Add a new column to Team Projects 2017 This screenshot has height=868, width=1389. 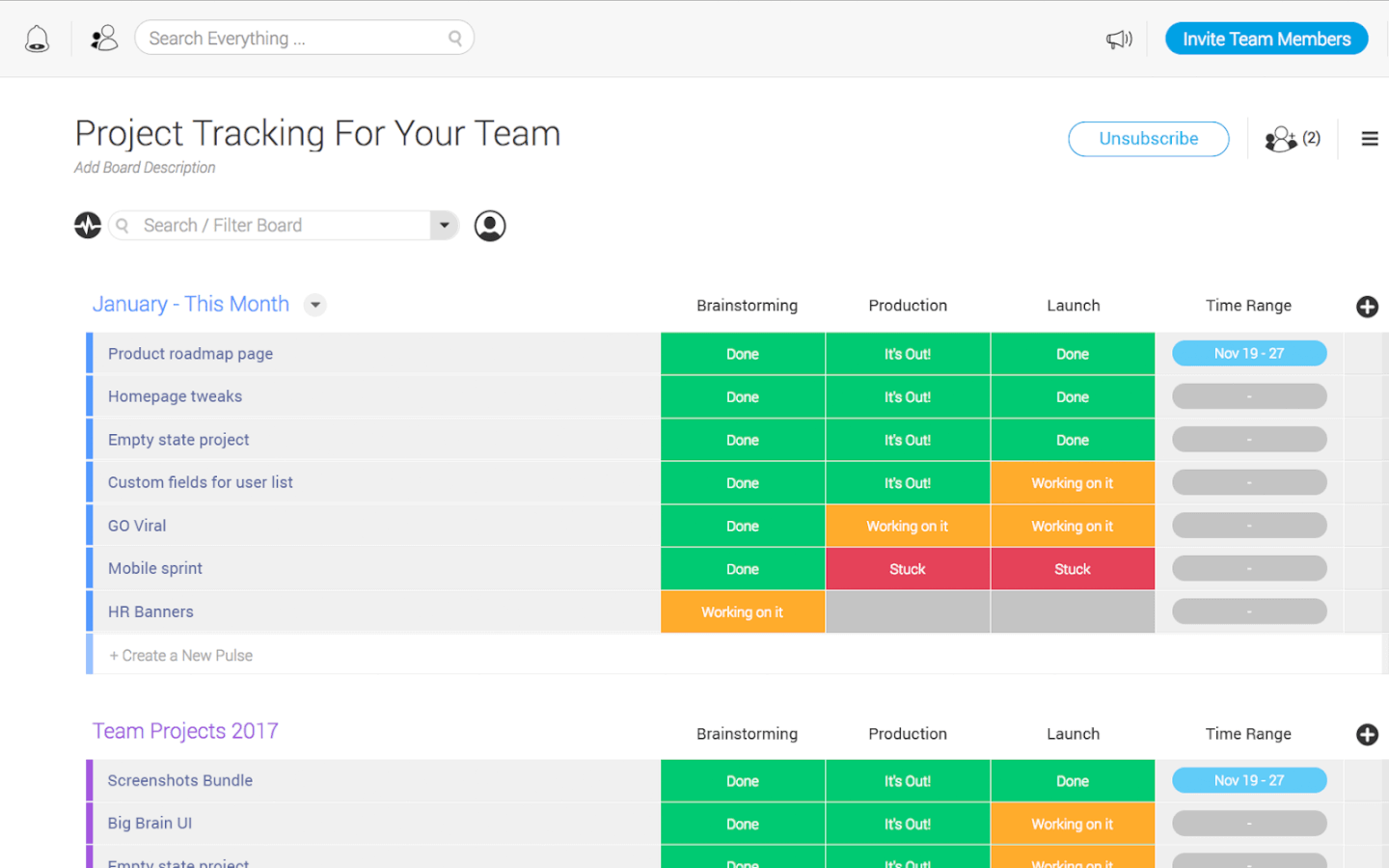pyautogui.click(x=1367, y=734)
